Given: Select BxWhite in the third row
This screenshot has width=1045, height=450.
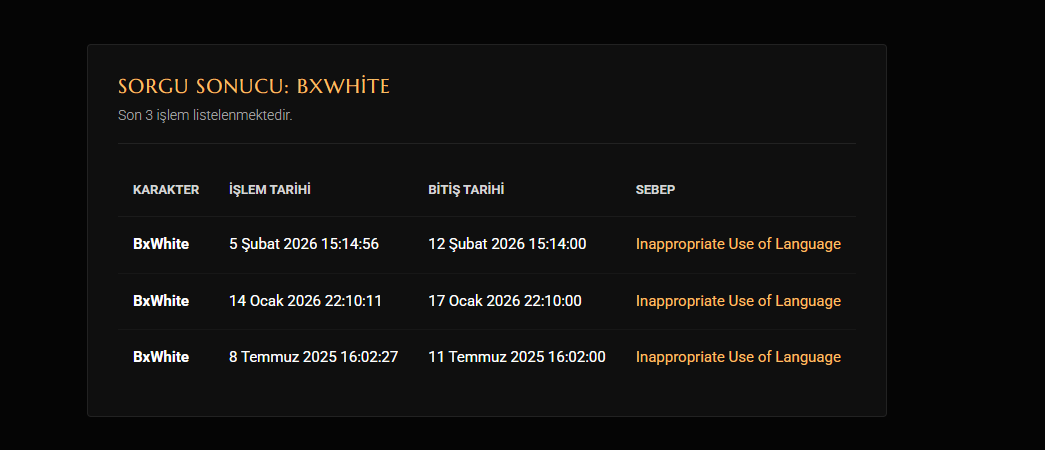Looking at the screenshot, I should point(161,357).
